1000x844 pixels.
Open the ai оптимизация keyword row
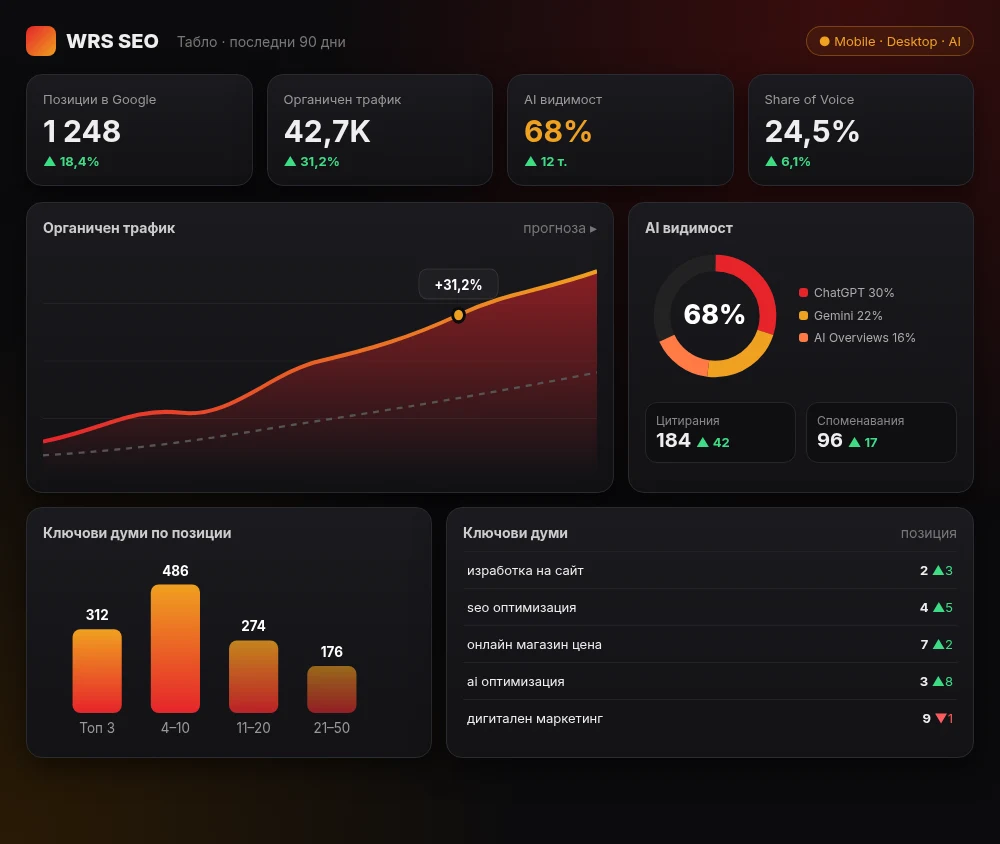point(710,681)
